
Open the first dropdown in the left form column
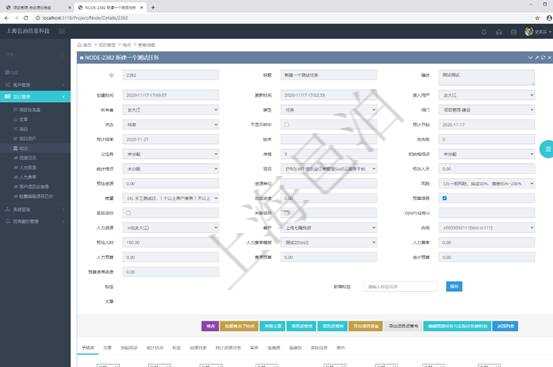[x=171, y=110]
